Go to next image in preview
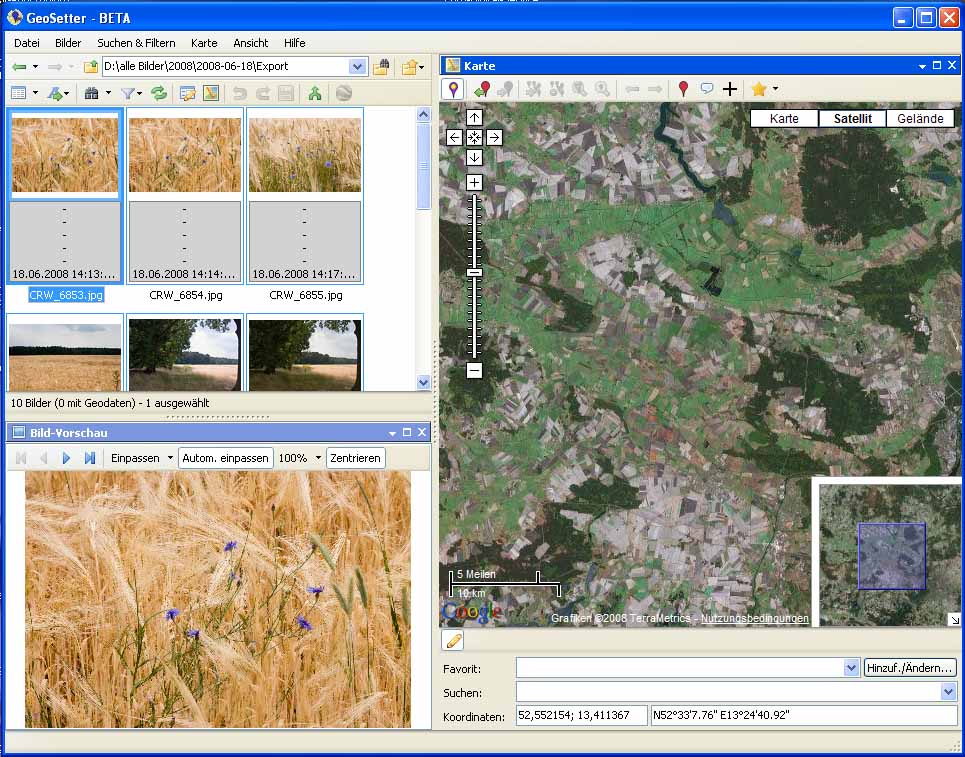 click(x=67, y=458)
